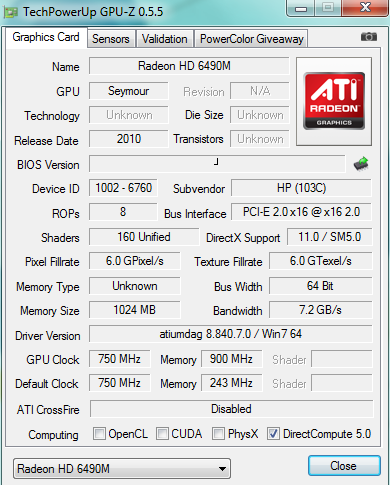Uncheck the DirectCompute 5.0 checkbox

point(273,434)
